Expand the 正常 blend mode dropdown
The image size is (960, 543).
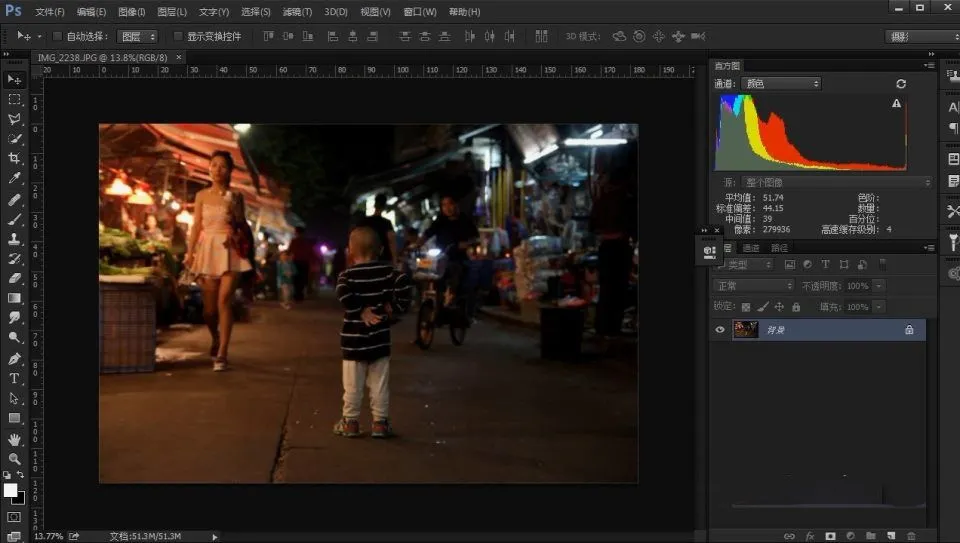click(x=754, y=286)
